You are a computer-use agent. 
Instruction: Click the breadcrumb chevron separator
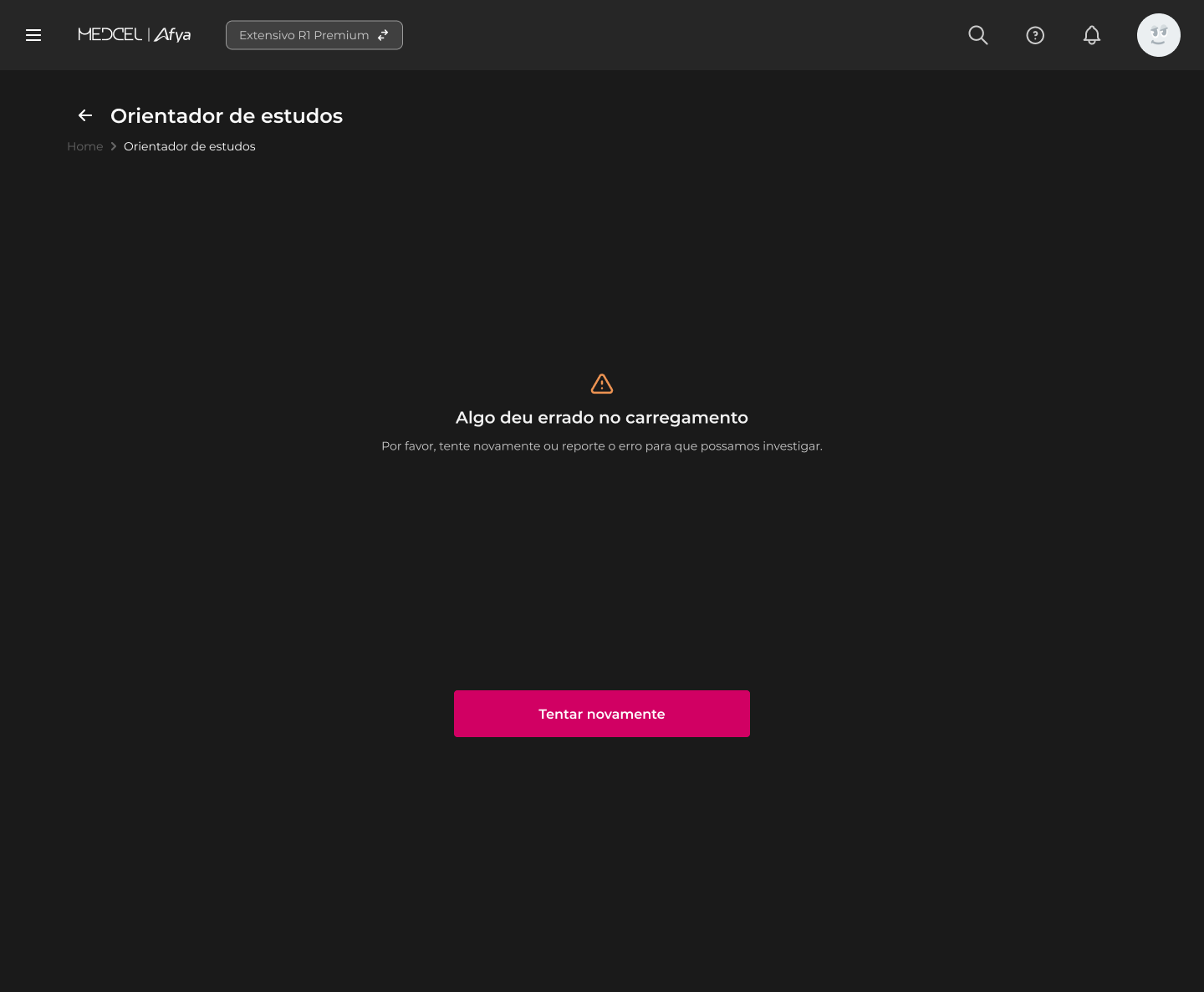click(114, 146)
